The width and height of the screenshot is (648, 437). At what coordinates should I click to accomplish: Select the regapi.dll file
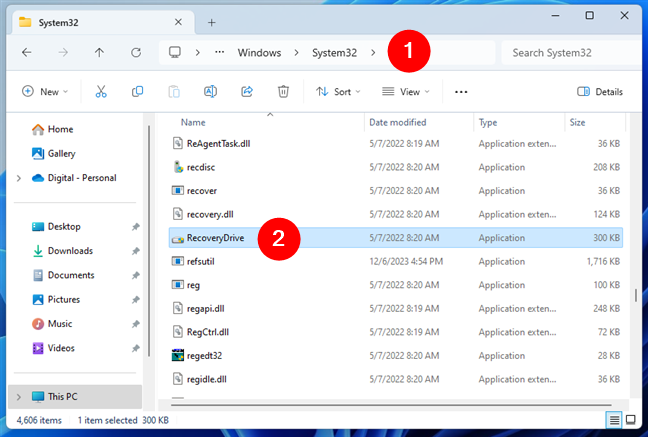click(395, 308)
